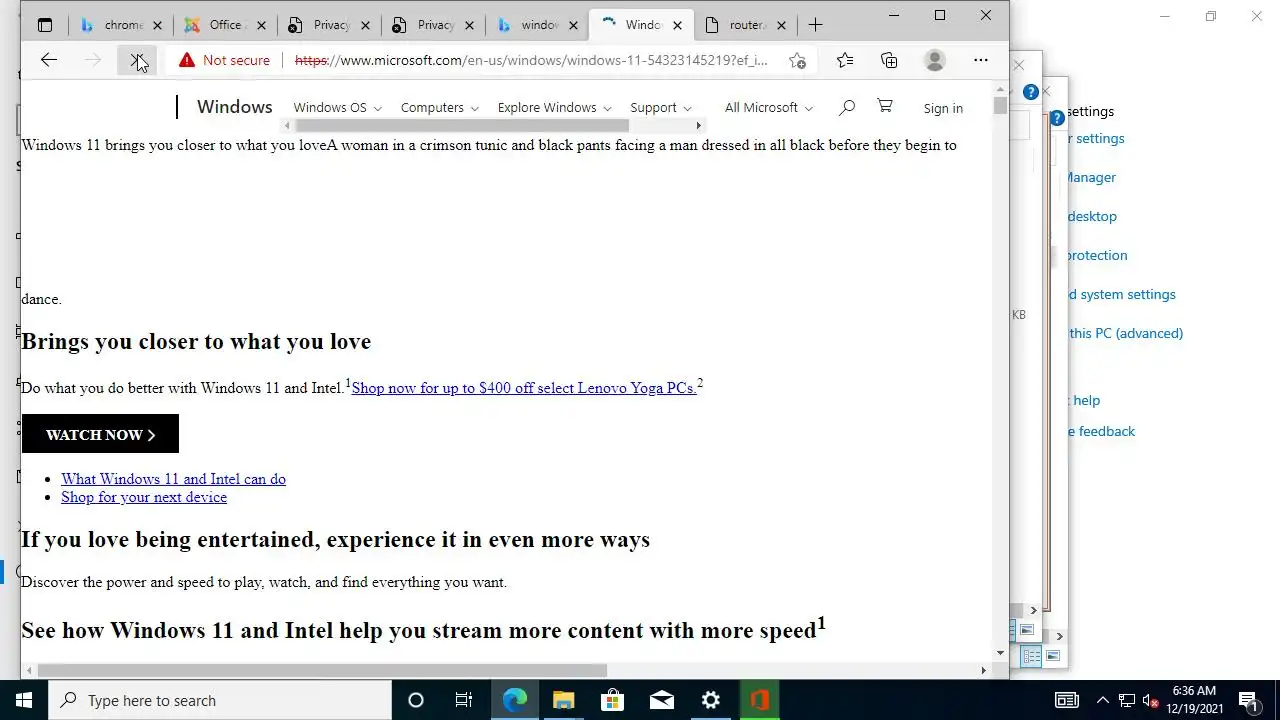Click Sign in on Microsoft page

943,108
